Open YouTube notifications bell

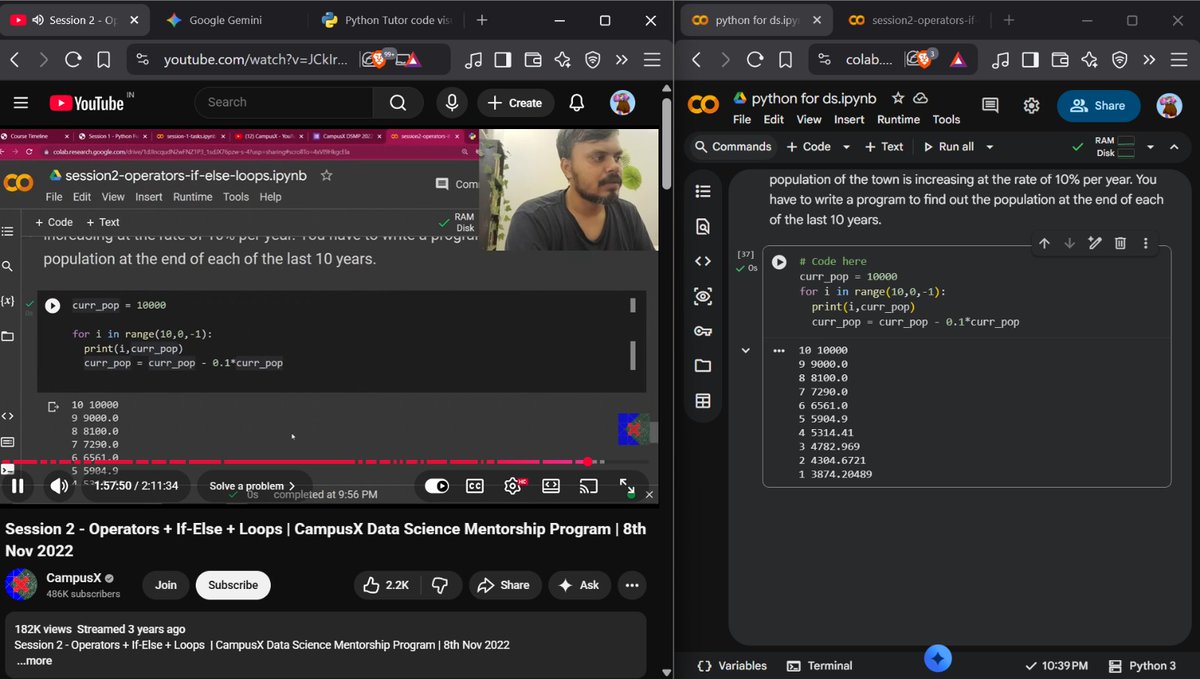click(x=577, y=102)
